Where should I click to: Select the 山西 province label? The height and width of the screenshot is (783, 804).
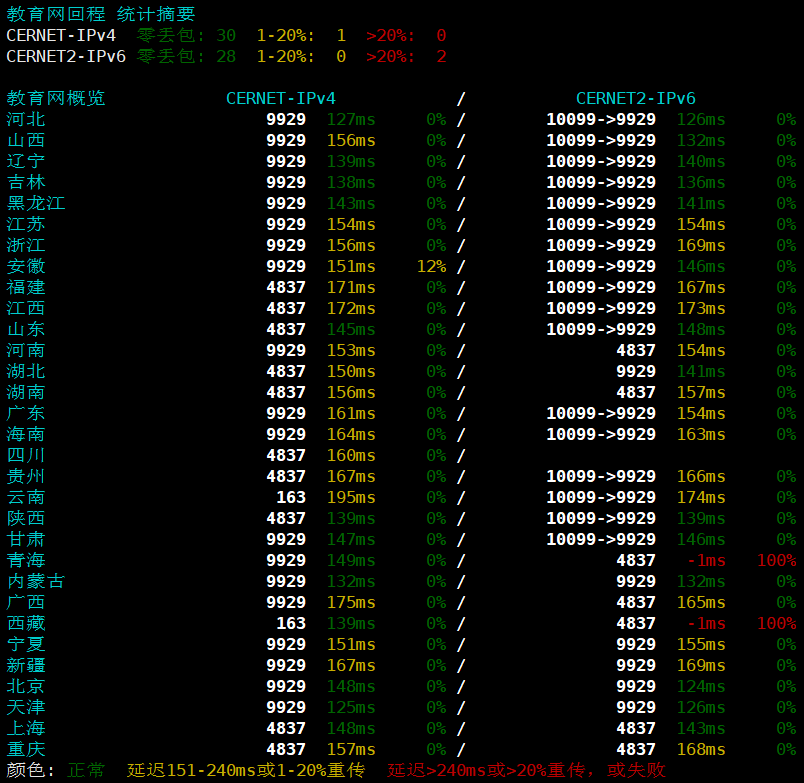point(26,140)
